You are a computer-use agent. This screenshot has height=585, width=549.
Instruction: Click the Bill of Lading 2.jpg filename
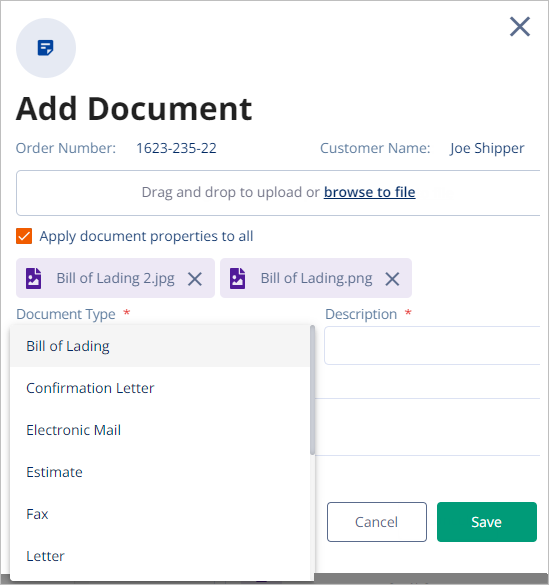pyautogui.click(x=116, y=278)
